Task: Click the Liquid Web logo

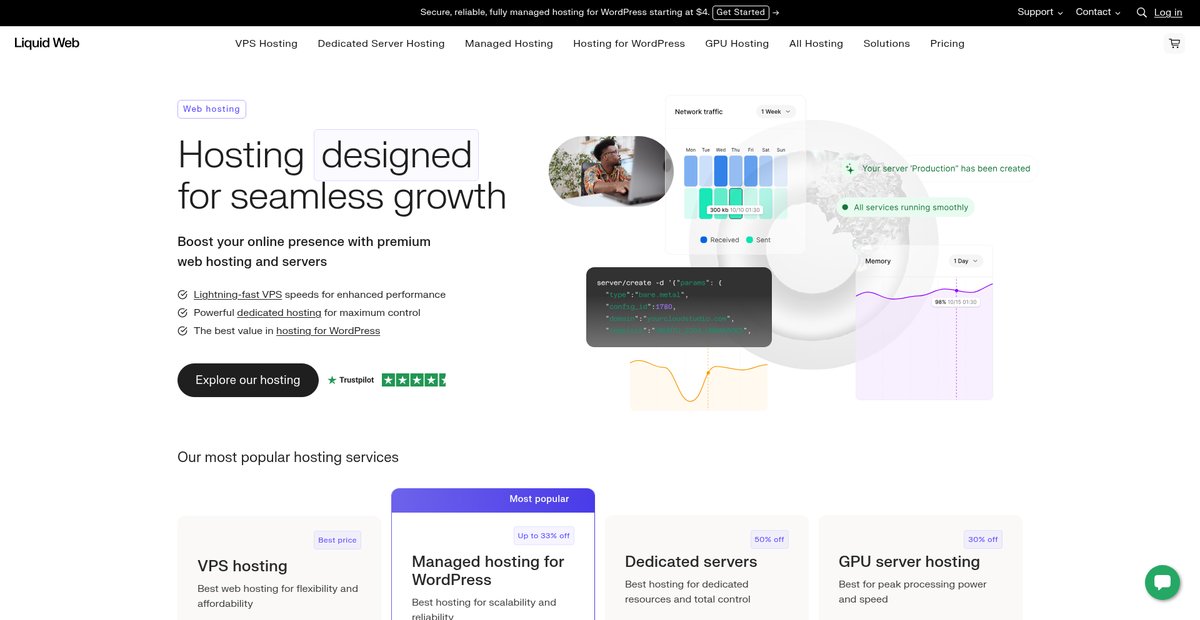Action: point(47,43)
